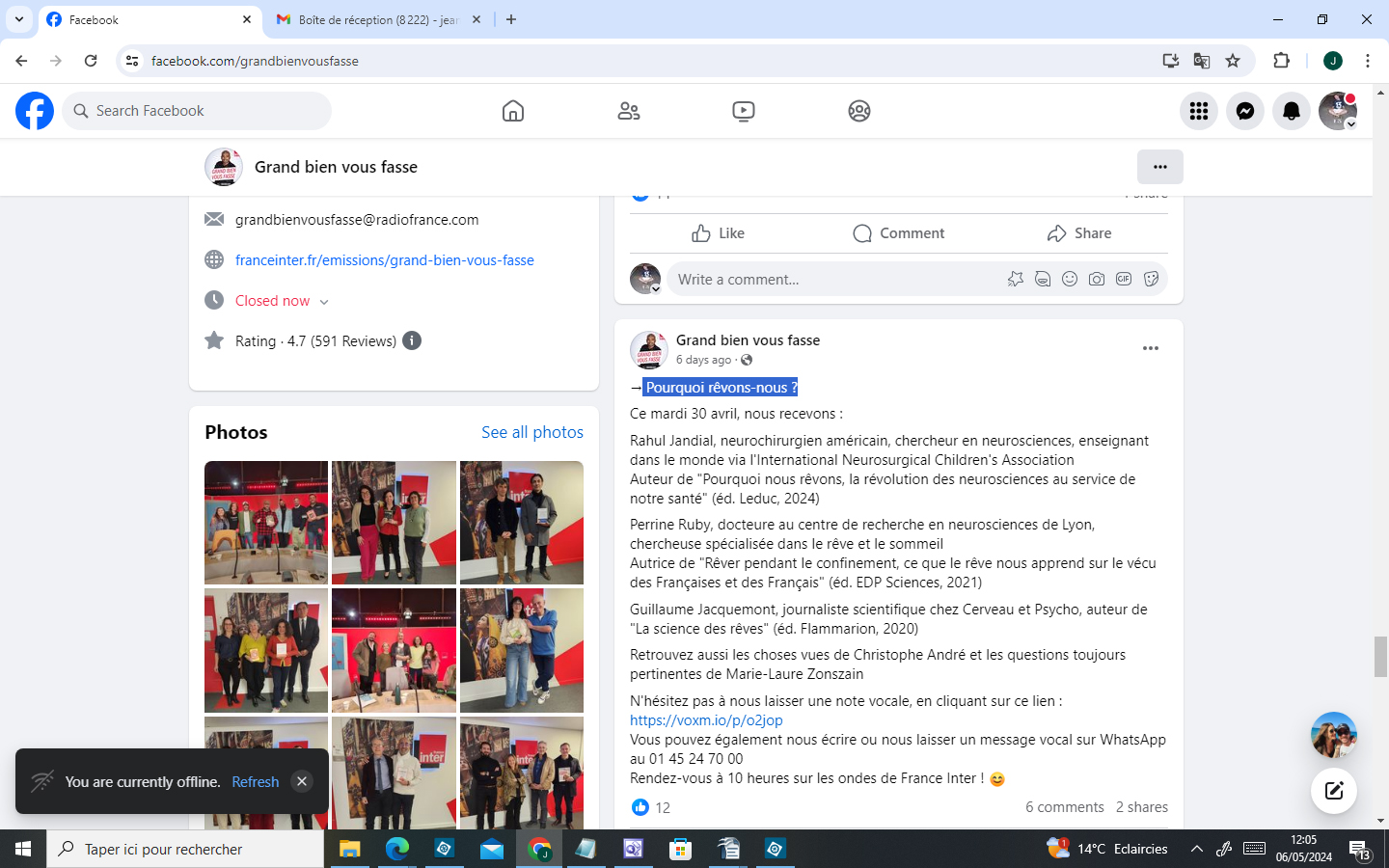
Task: Open floating chat head contact
Action: [x=1334, y=735]
